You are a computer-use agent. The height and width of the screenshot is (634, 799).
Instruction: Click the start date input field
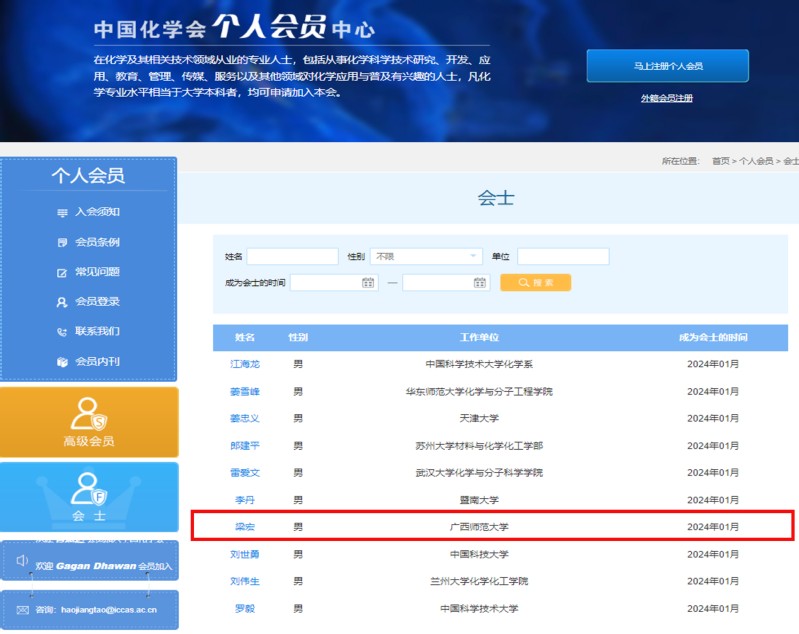pos(334,282)
